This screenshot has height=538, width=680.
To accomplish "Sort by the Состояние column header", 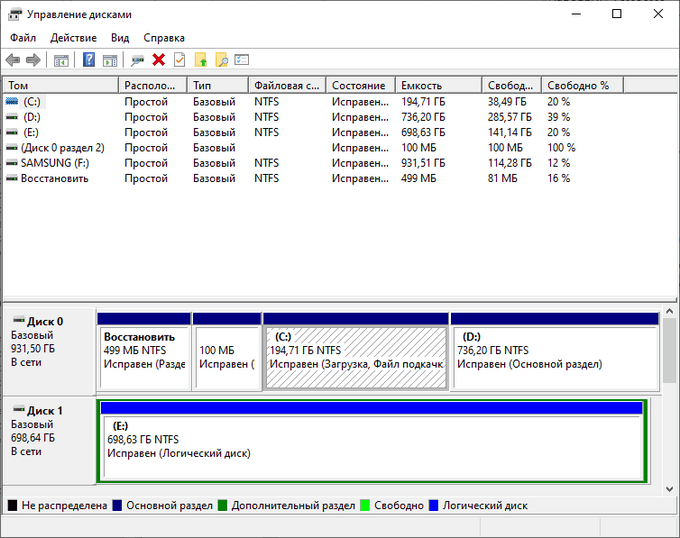I will tap(361, 85).
